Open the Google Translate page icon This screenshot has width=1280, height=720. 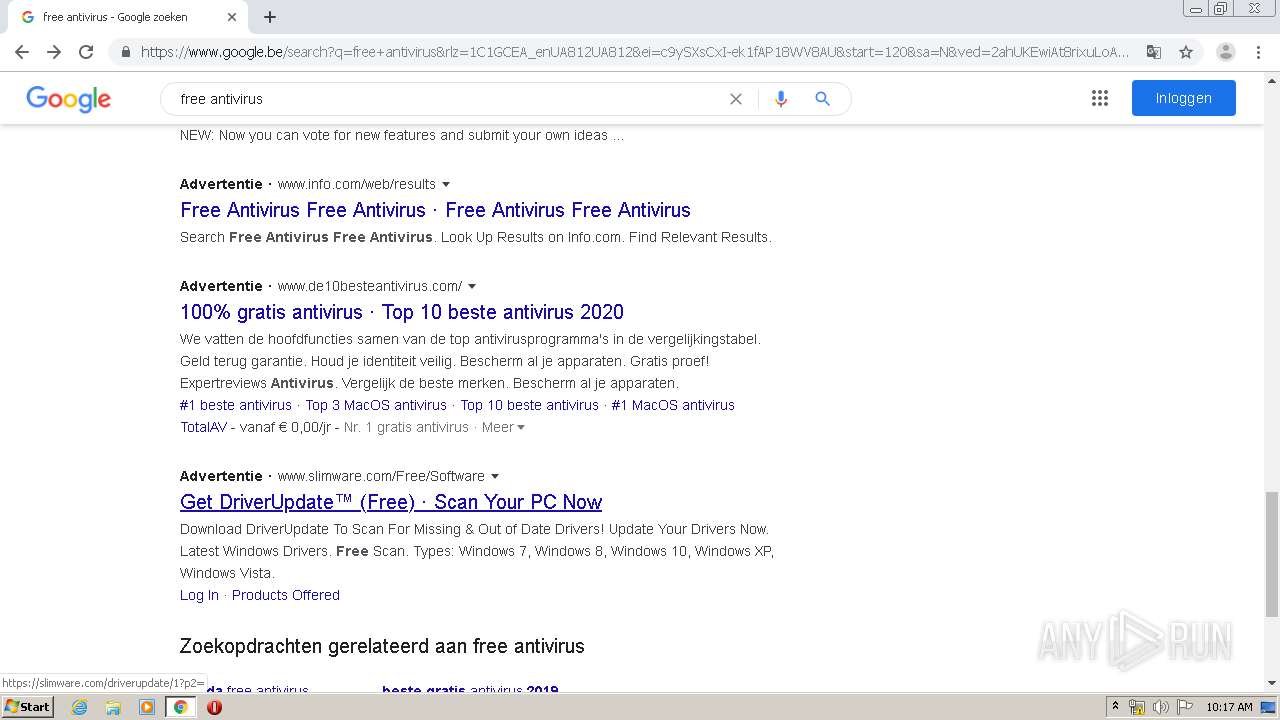pos(1154,52)
